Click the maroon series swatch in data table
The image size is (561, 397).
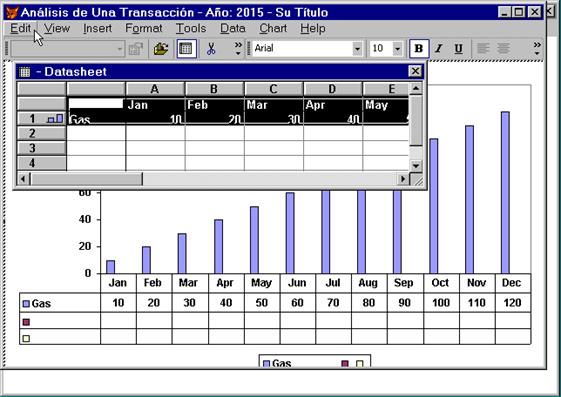tap(26, 322)
